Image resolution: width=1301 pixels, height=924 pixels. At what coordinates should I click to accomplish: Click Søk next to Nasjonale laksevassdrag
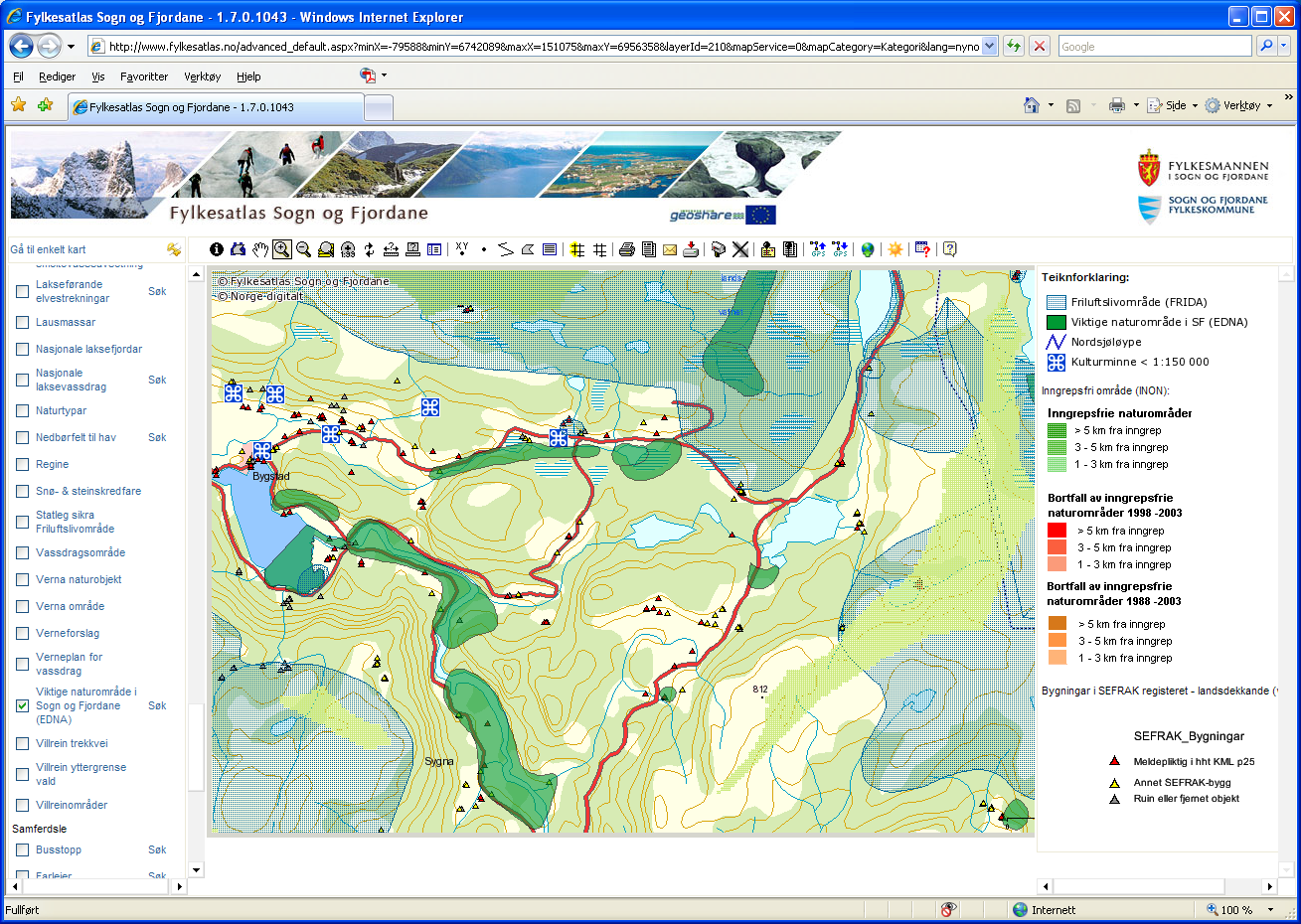click(x=157, y=380)
